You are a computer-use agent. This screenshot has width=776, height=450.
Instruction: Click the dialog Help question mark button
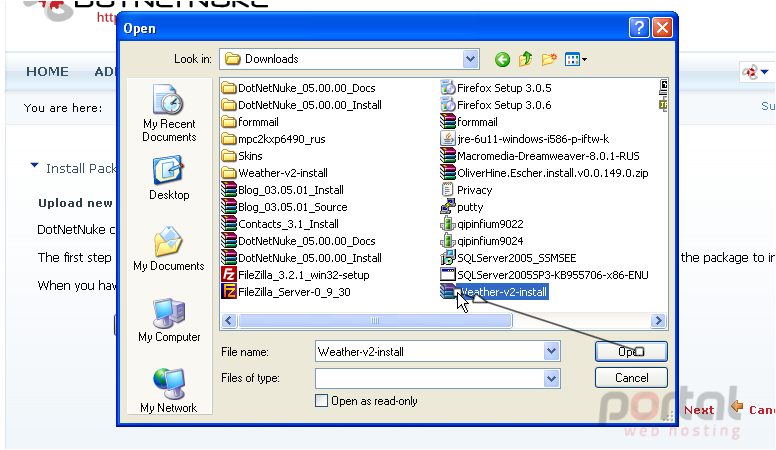(639, 28)
